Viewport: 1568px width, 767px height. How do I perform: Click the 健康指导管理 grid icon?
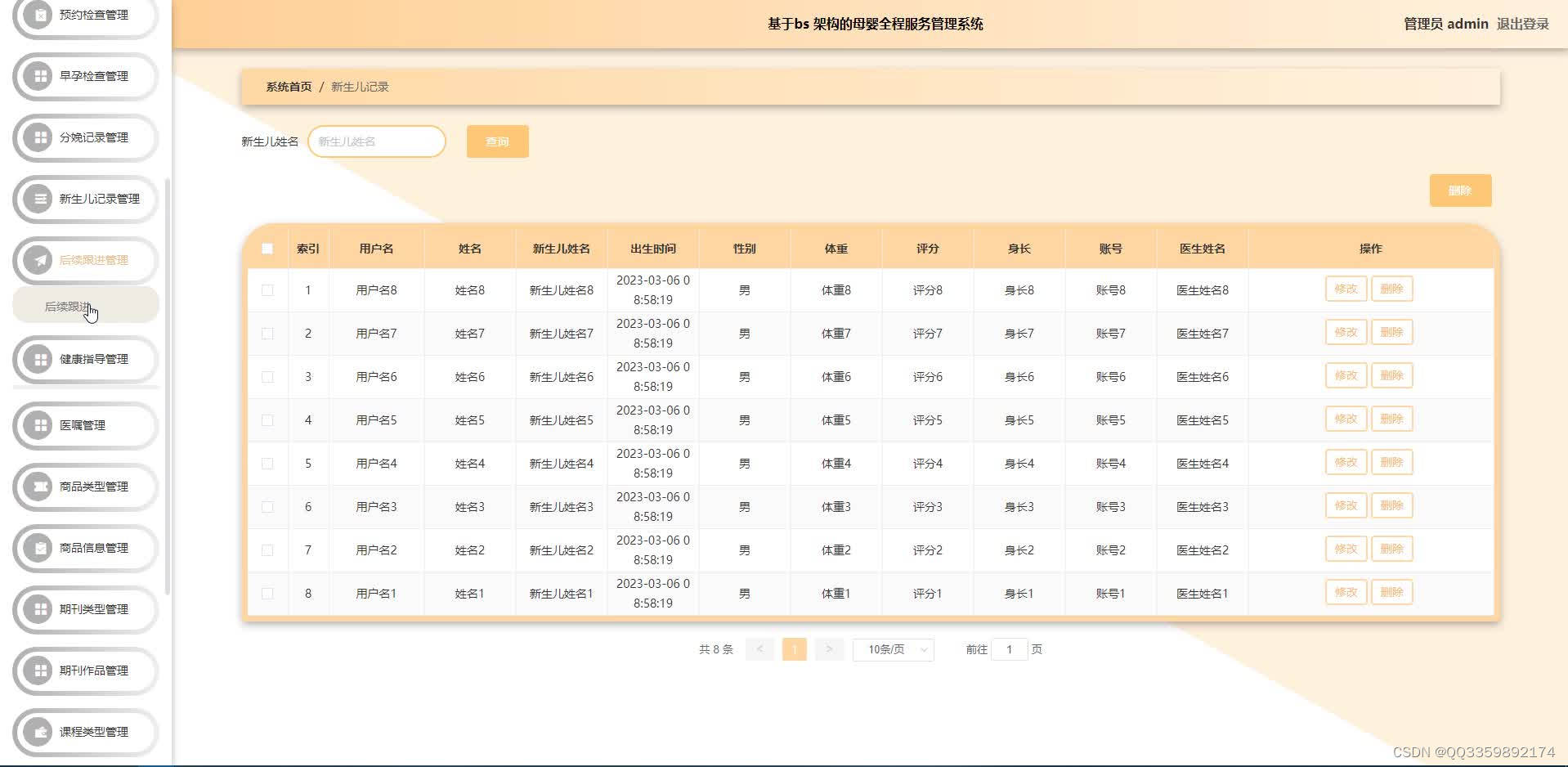pos(39,359)
